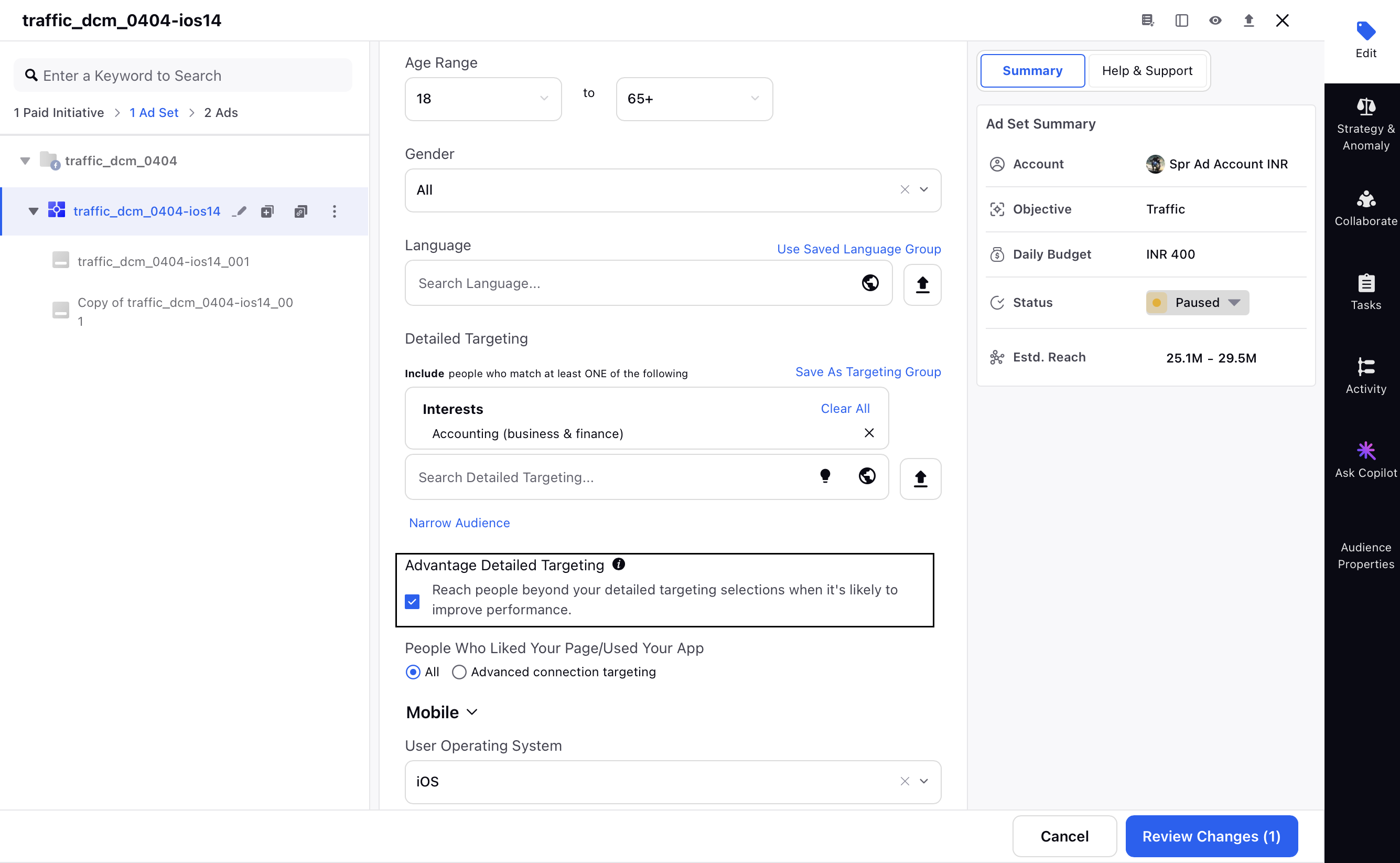Select the All connection radio button
The width and height of the screenshot is (1400, 863).
[x=413, y=672]
